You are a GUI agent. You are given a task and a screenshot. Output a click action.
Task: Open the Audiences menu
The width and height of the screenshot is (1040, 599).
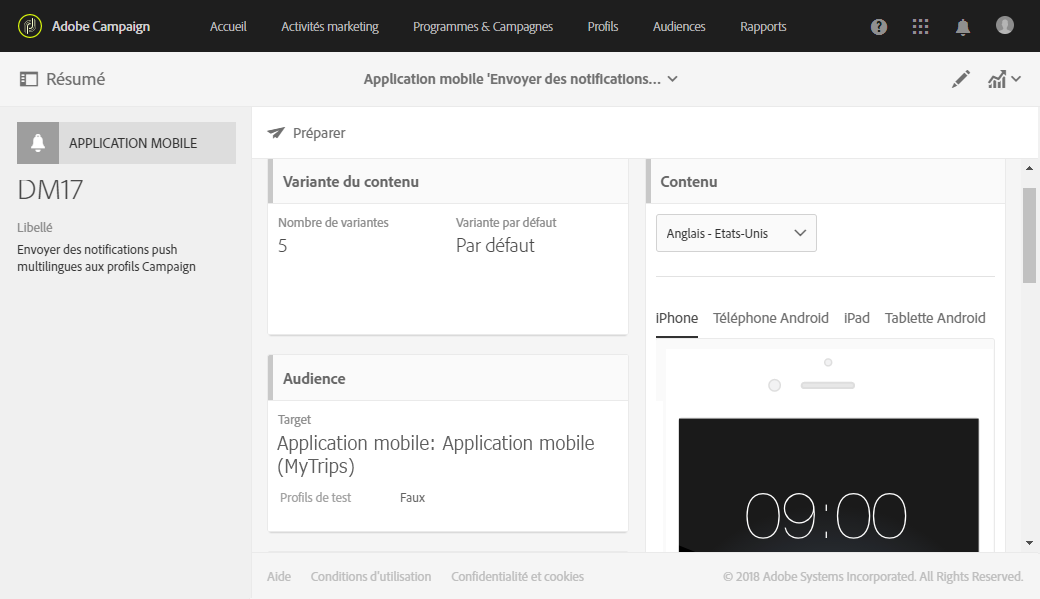tap(679, 27)
